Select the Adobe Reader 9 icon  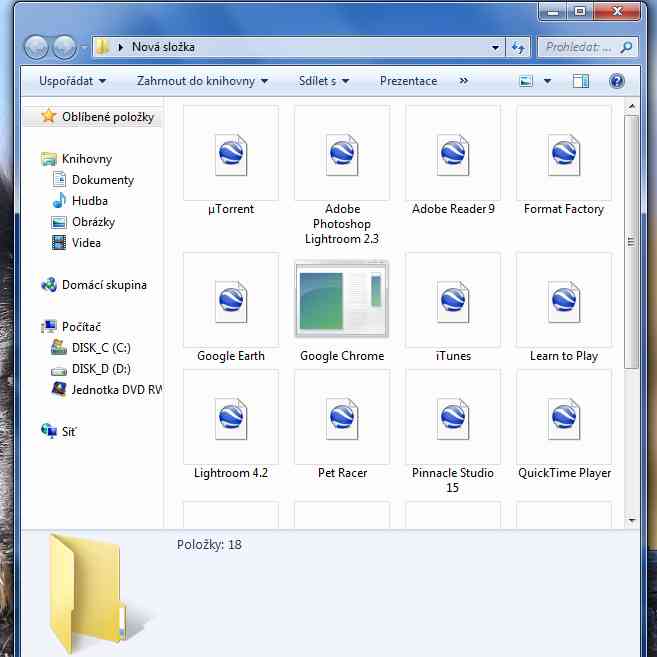pyautogui.click(x=453, y=154)
